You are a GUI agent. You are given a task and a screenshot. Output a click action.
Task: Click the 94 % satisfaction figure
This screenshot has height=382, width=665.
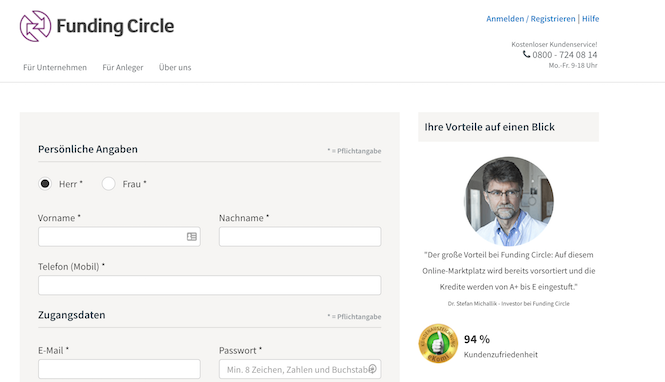[x=477, y=339]
